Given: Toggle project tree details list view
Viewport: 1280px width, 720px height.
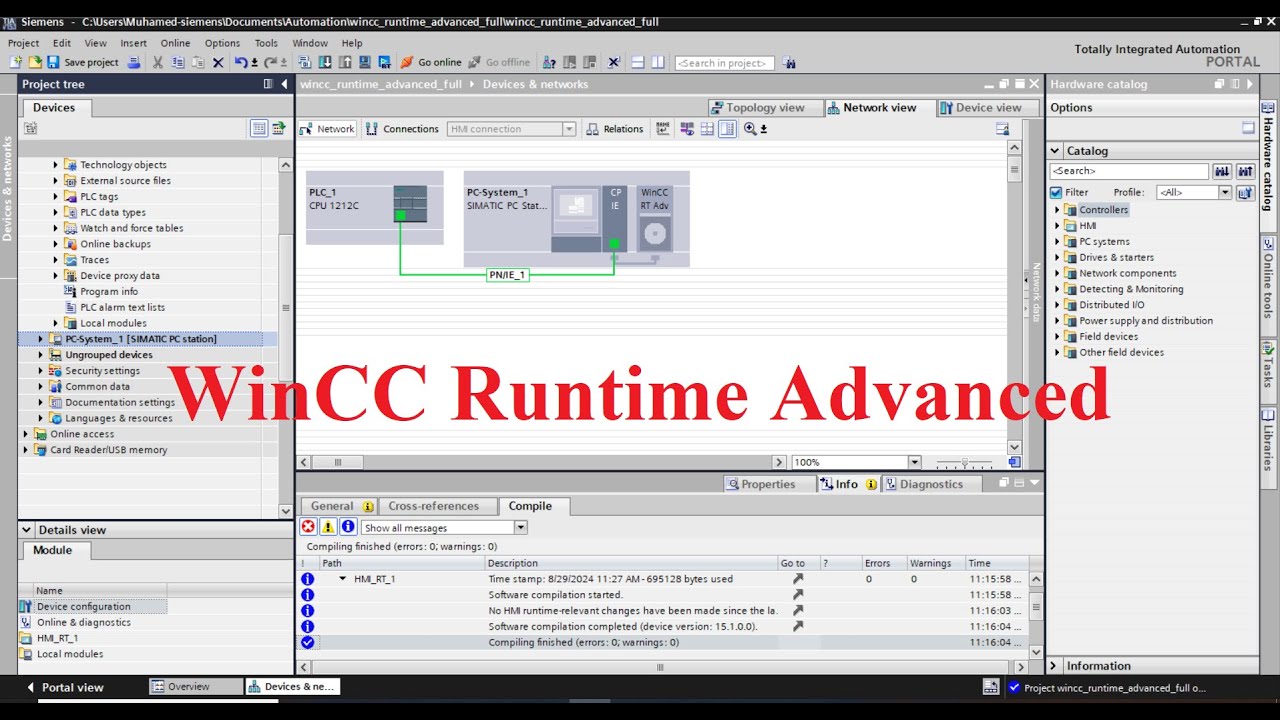Looking at the screenshot, I should [x=259, y=128].
